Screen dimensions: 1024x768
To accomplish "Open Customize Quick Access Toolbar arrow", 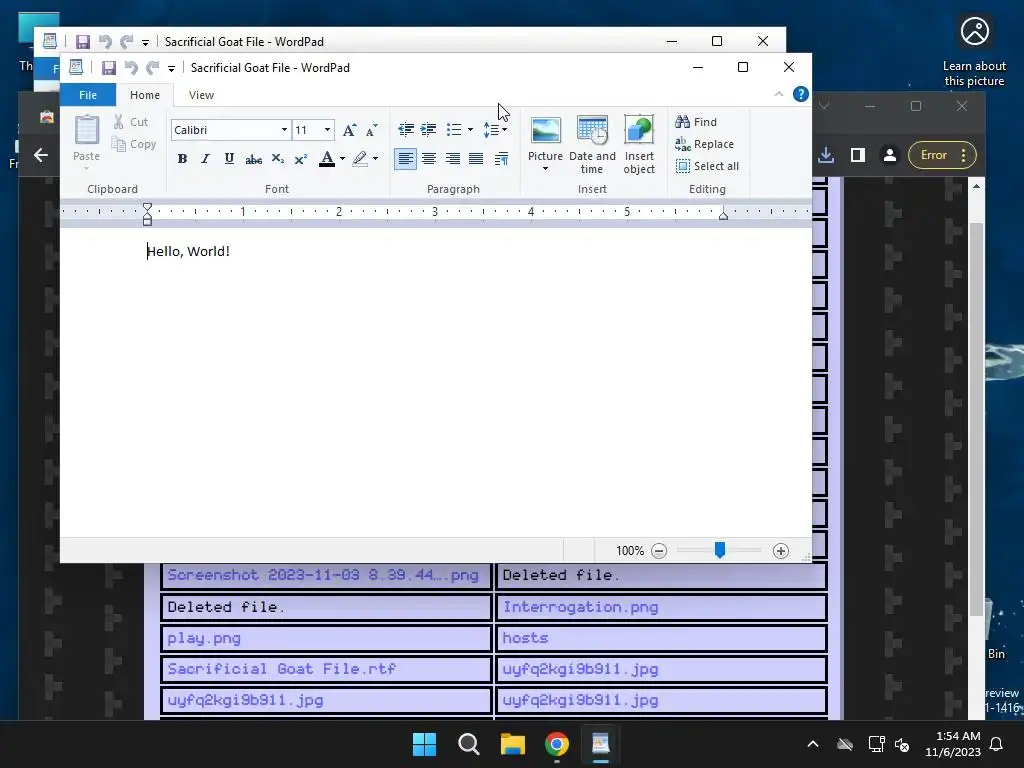I will coord(171,68).
